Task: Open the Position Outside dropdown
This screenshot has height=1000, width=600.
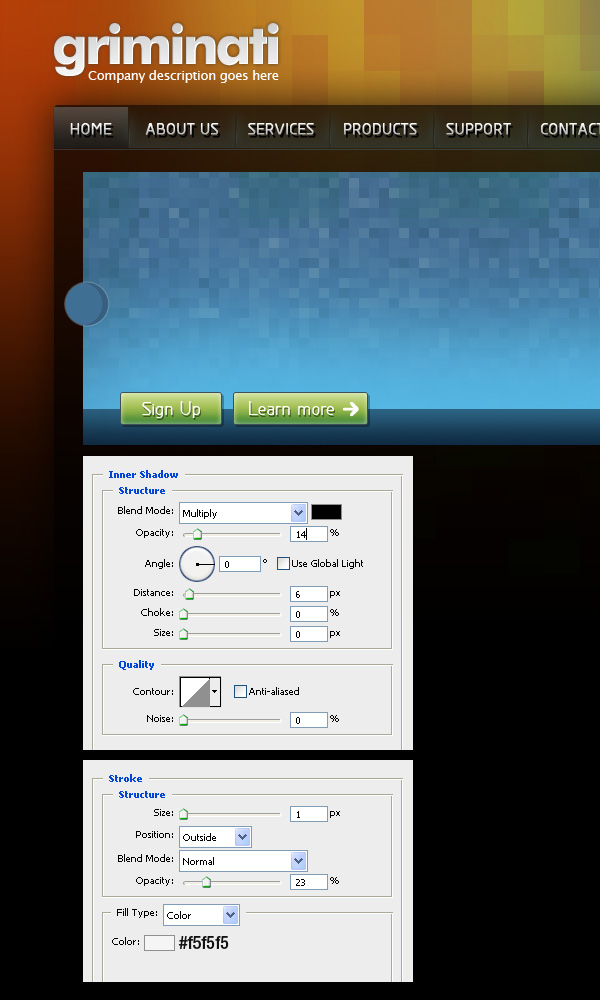Action: coord(215,837)
